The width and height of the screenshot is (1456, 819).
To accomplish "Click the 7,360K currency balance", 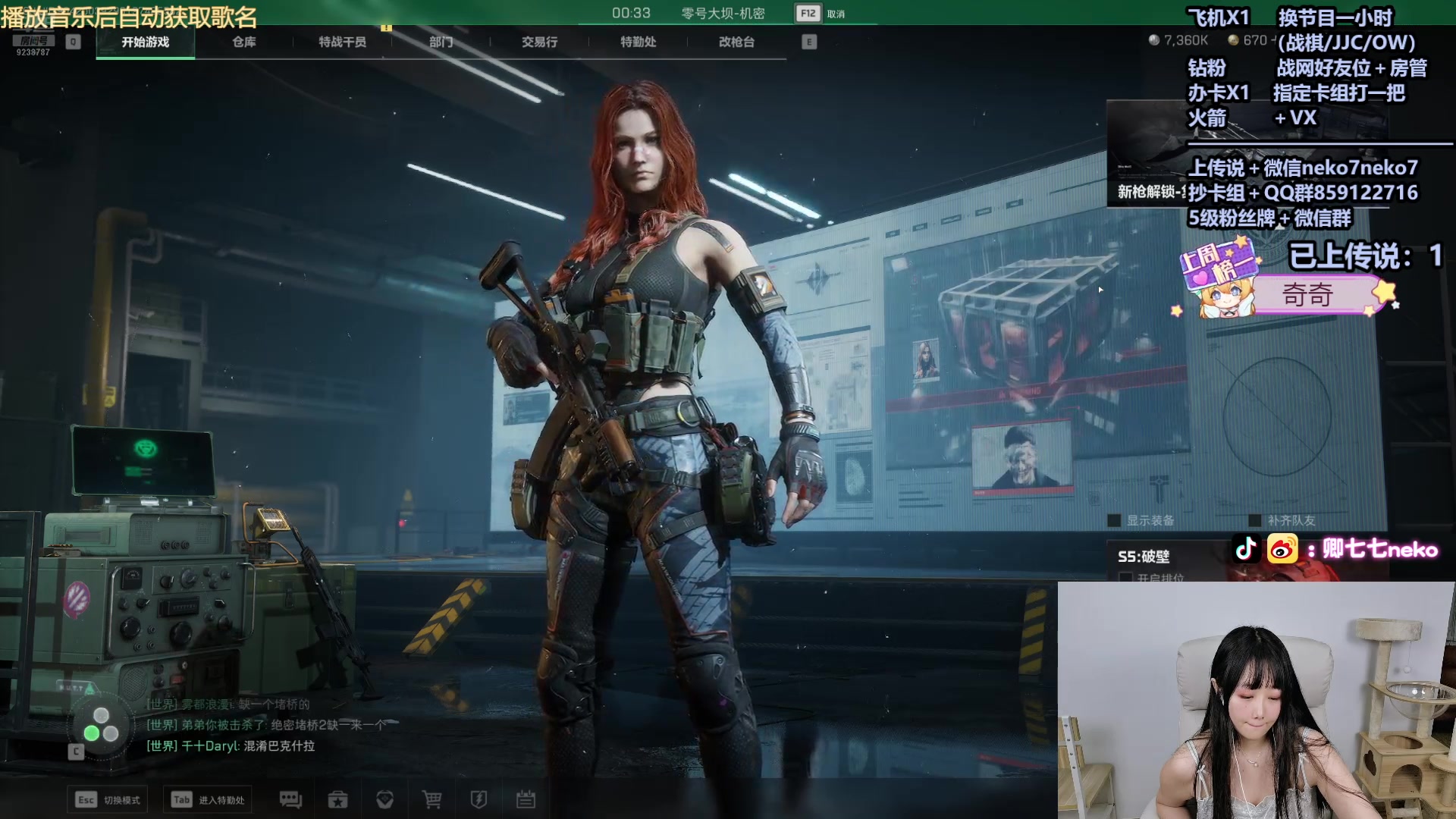I will click(x=1186, y=40).
